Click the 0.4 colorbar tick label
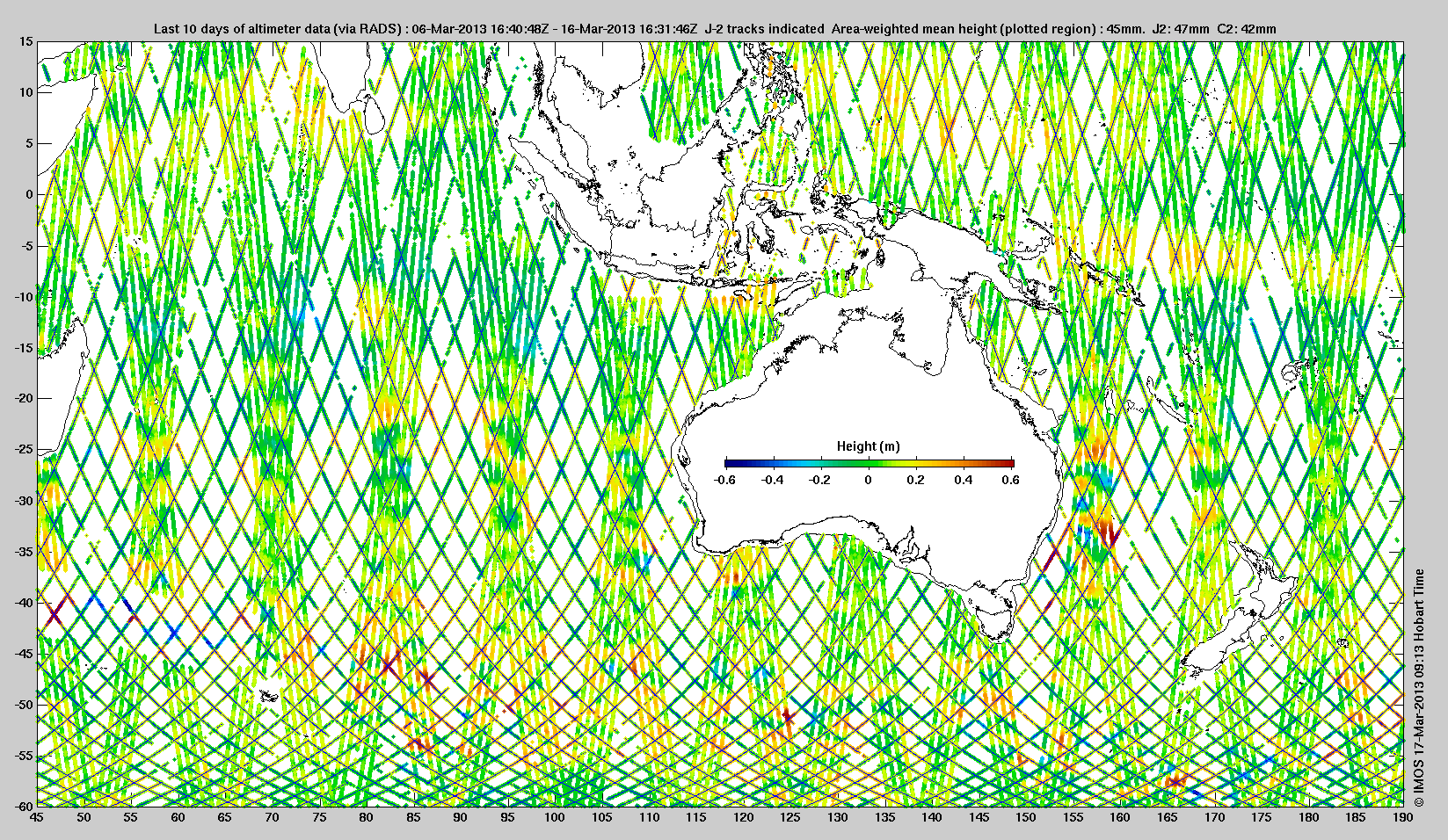 964,480
